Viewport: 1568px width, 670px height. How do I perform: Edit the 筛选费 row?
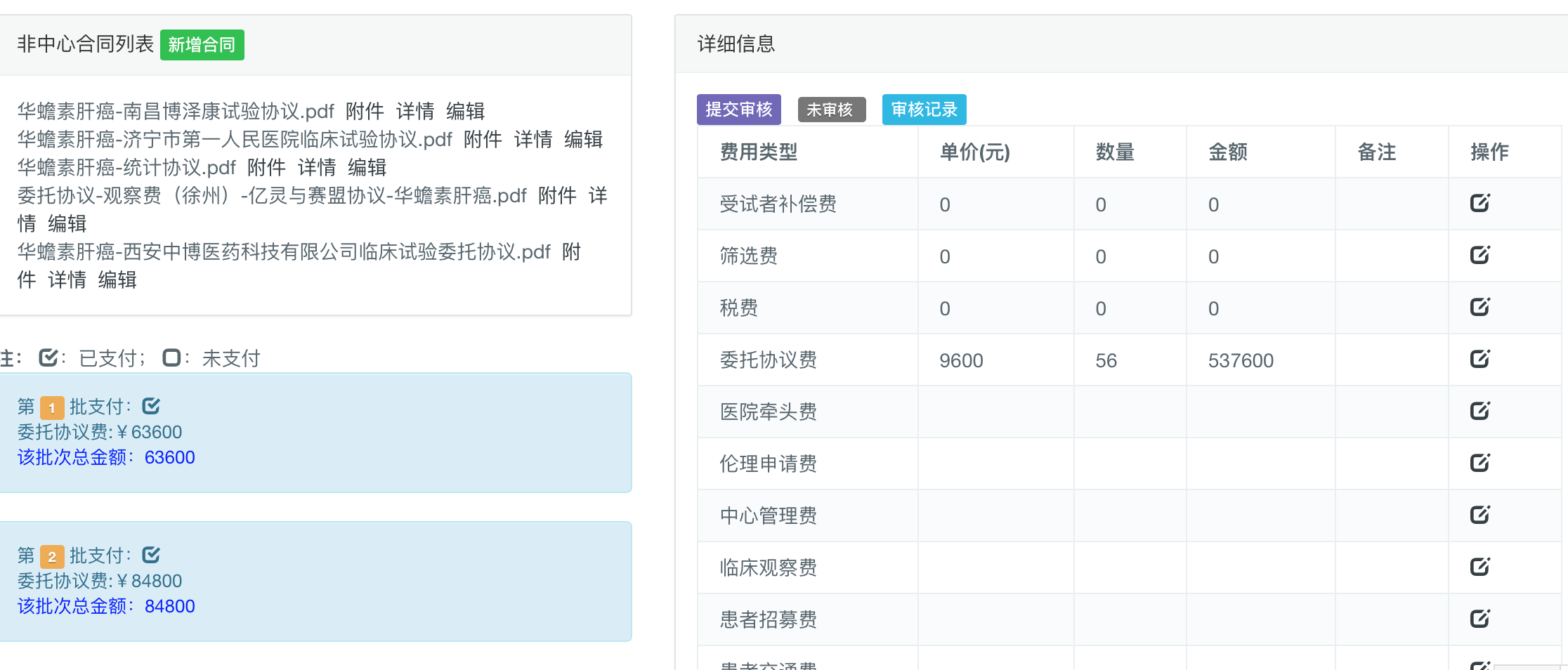[x=1480, y=255]
